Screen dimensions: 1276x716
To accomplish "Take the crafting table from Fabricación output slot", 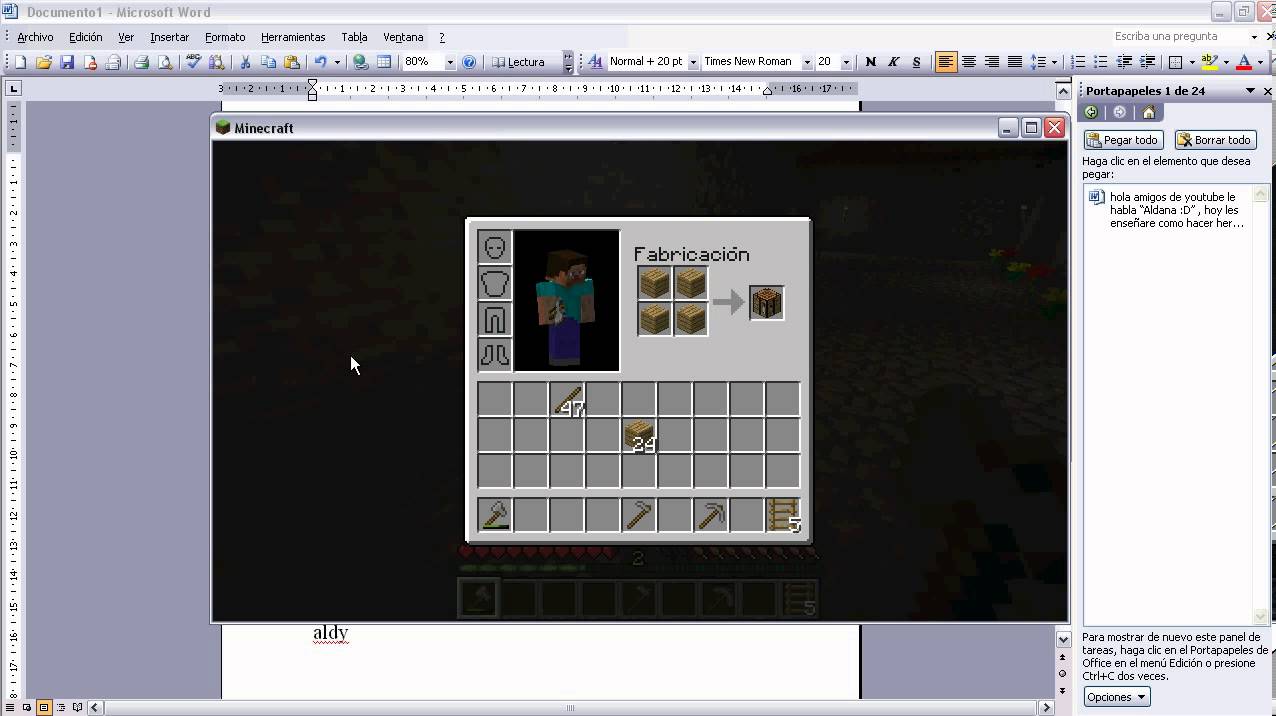I will 766,303.
